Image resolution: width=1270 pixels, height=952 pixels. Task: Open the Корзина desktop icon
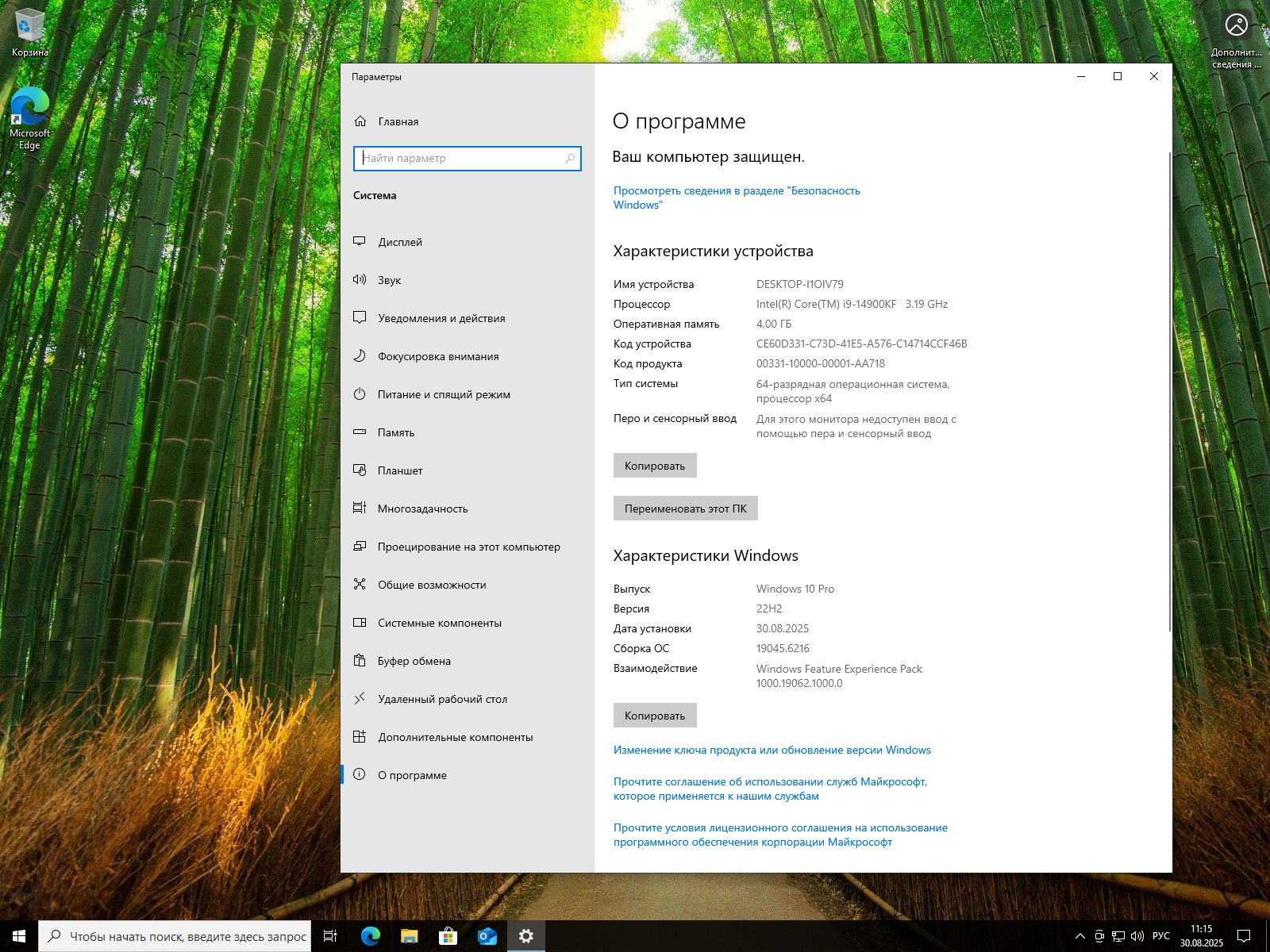30,33
